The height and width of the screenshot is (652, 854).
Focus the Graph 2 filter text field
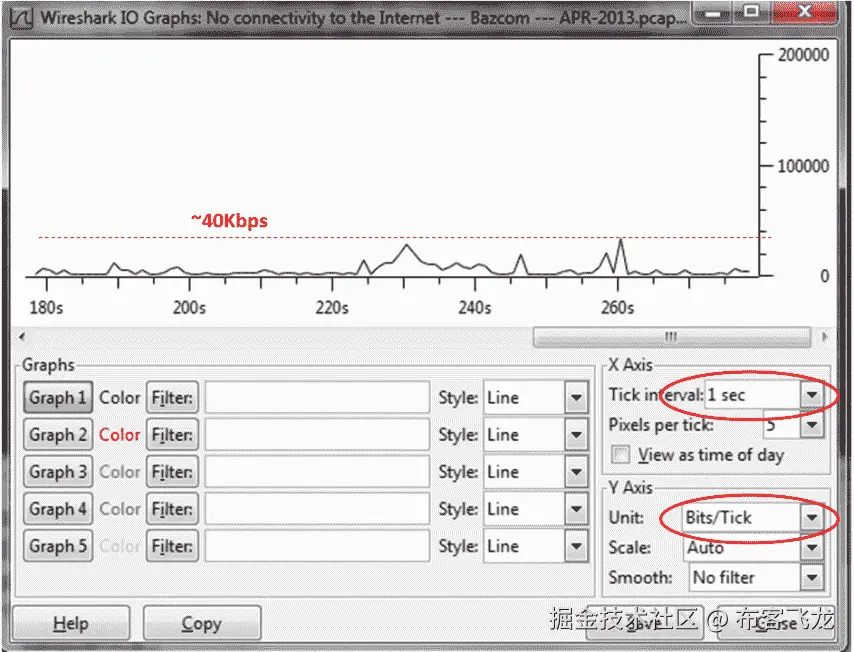click(x=317, y=435)
